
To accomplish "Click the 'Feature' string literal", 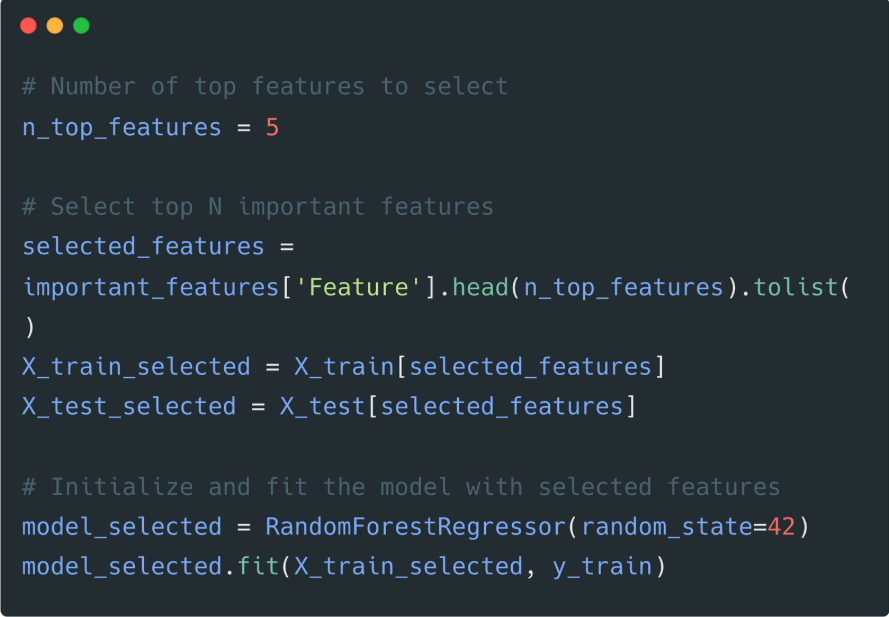I will (358, 287).
